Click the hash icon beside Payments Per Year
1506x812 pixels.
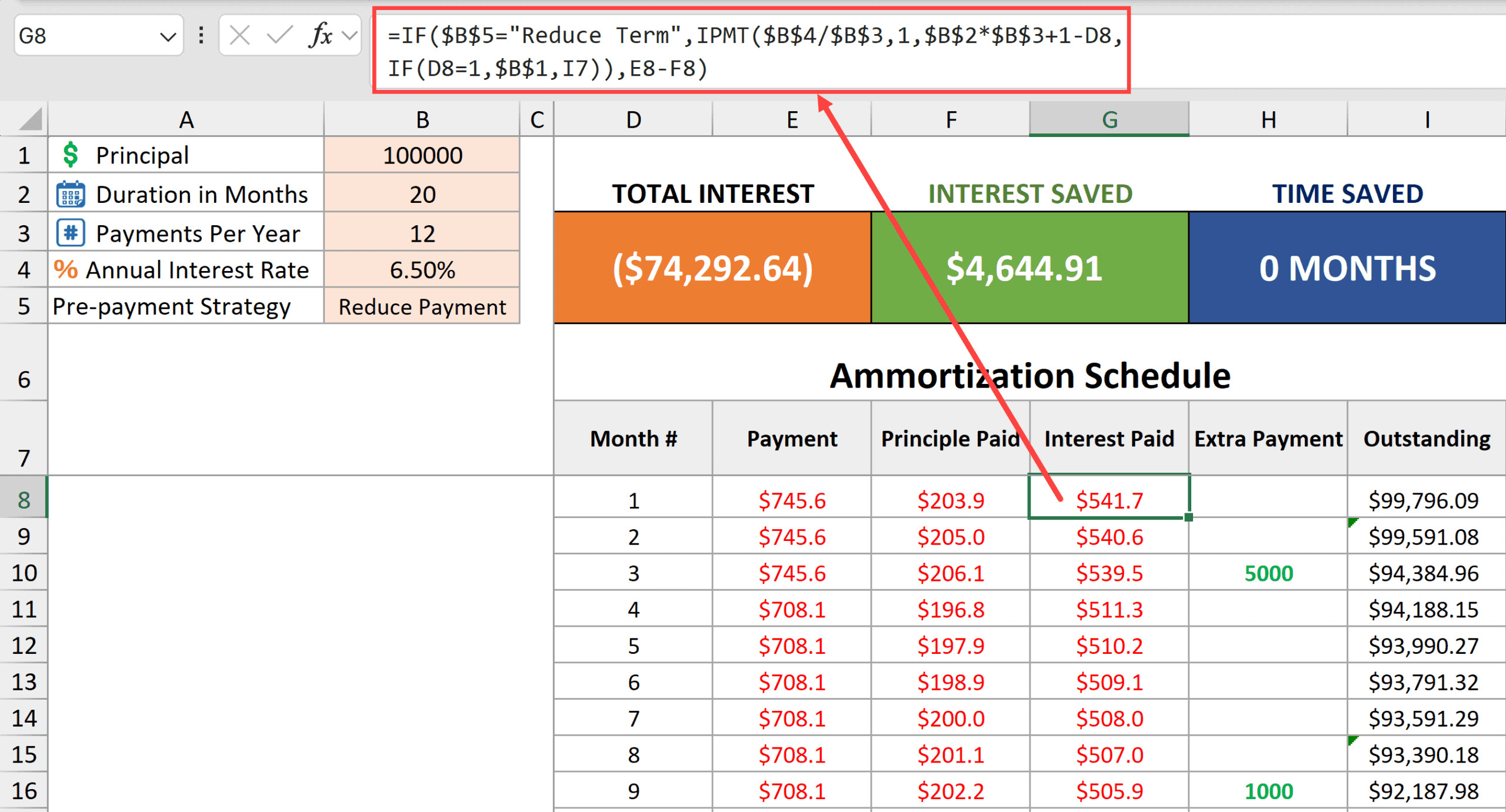(x=71, y=233)
